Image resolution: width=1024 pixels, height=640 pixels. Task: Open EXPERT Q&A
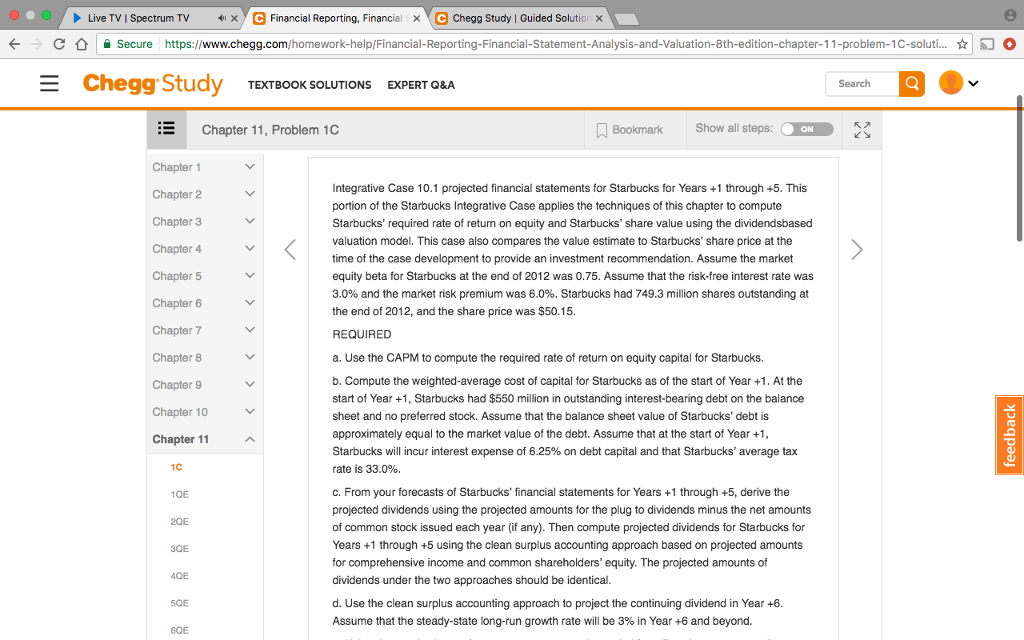(x=420, y=85)
